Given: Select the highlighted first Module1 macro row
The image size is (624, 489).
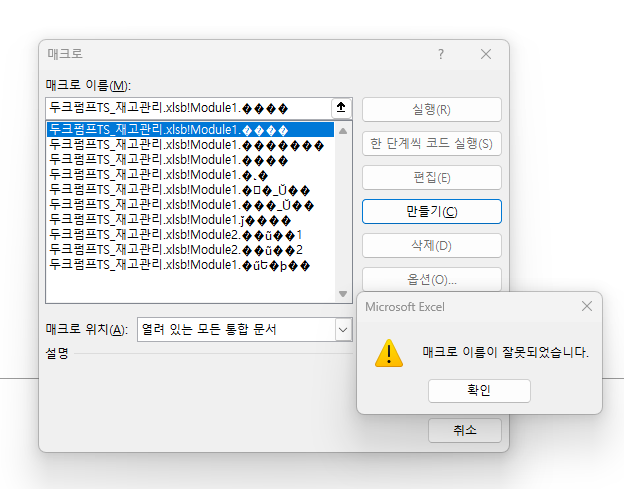Looking at the screenshot, I should click(x=190, y=130).
